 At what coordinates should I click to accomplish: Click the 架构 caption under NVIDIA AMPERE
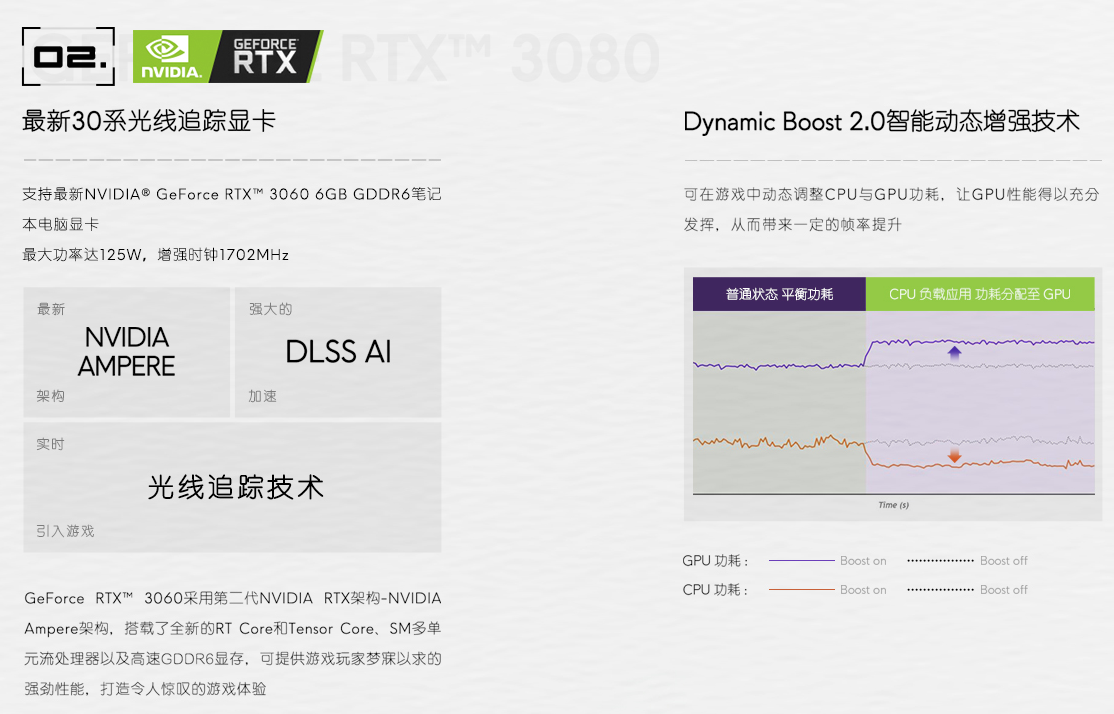tap(50, 396)
